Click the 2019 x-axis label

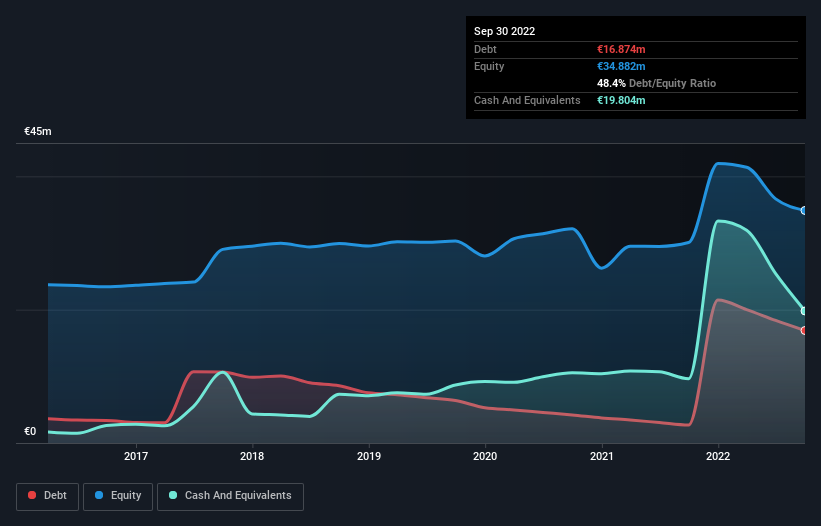click(369, 456)
